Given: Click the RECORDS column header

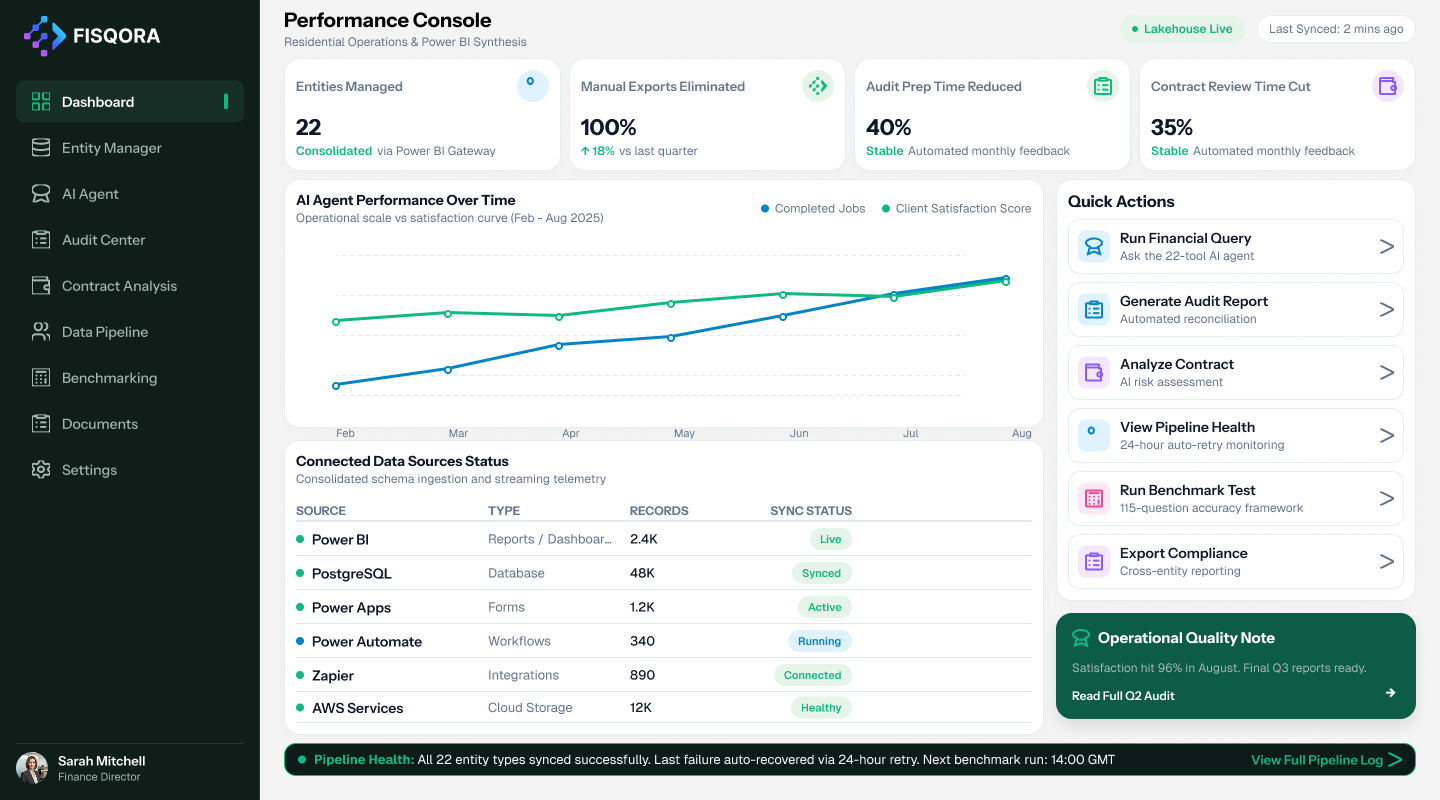Looking at the screenshot, I should 659,511.
